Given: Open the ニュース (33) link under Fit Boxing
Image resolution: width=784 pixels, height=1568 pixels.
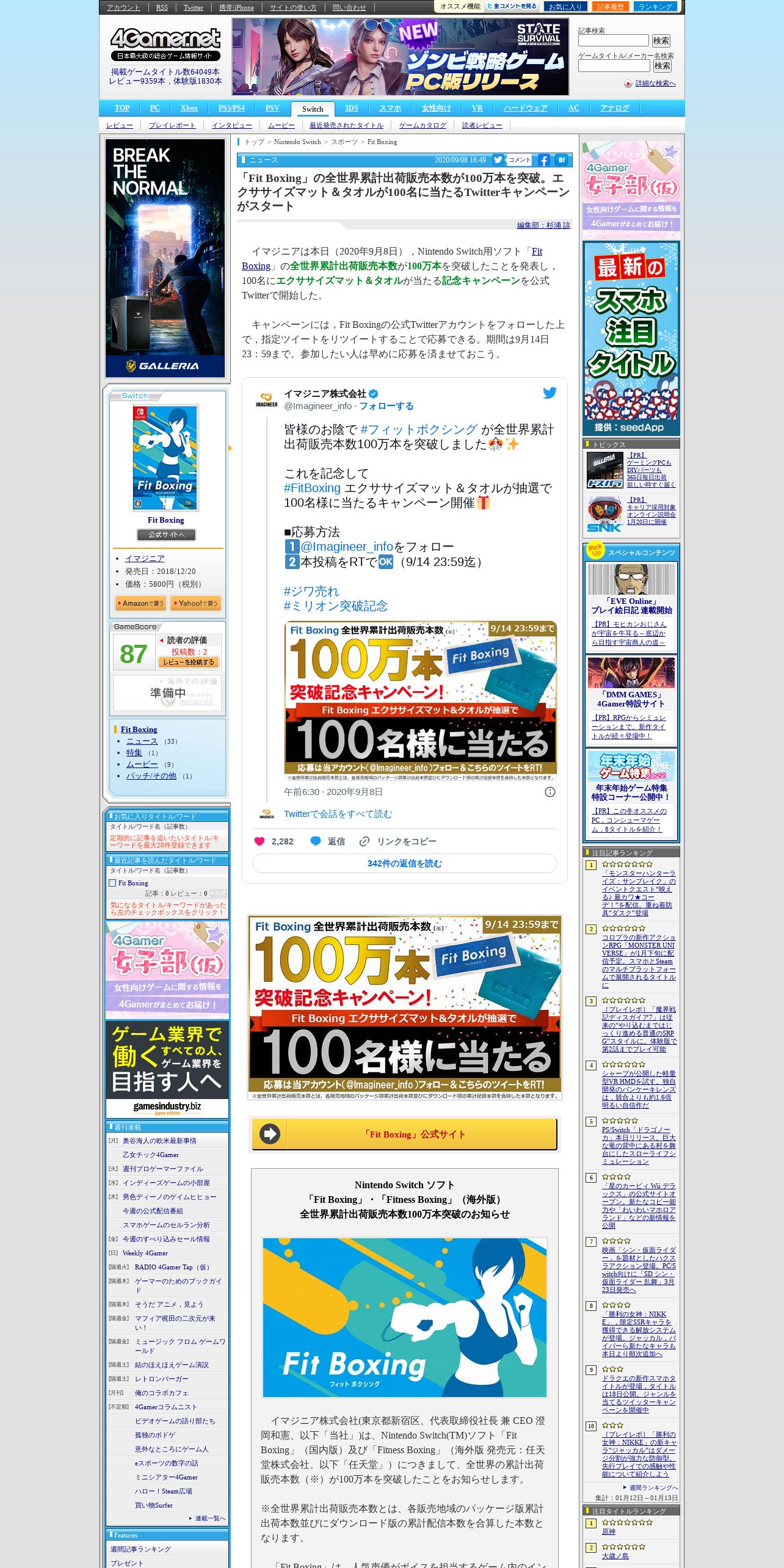Looking at the screenshot, I should coord(142,741).
